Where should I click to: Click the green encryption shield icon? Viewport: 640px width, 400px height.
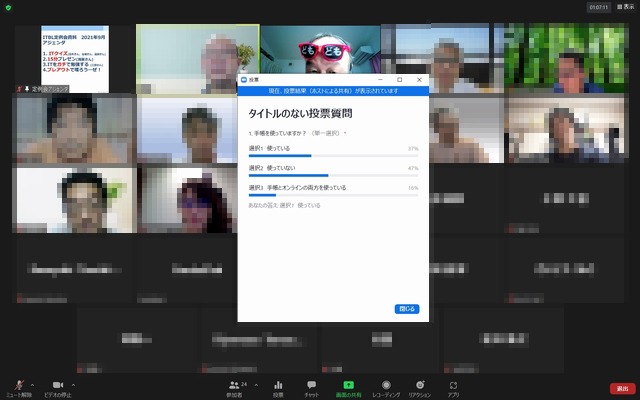pos(8,7)
